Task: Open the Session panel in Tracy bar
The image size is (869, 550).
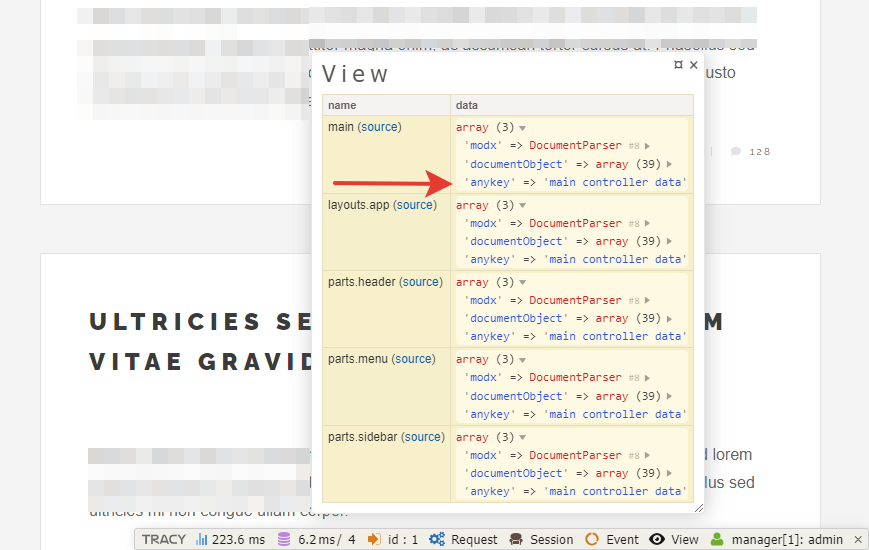Action: [541, 539]
